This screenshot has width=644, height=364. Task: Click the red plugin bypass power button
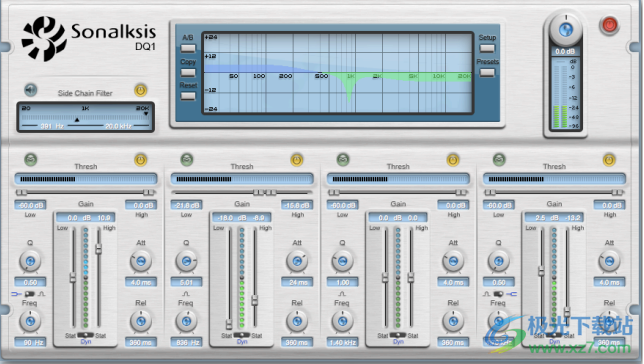pos(610,25)
